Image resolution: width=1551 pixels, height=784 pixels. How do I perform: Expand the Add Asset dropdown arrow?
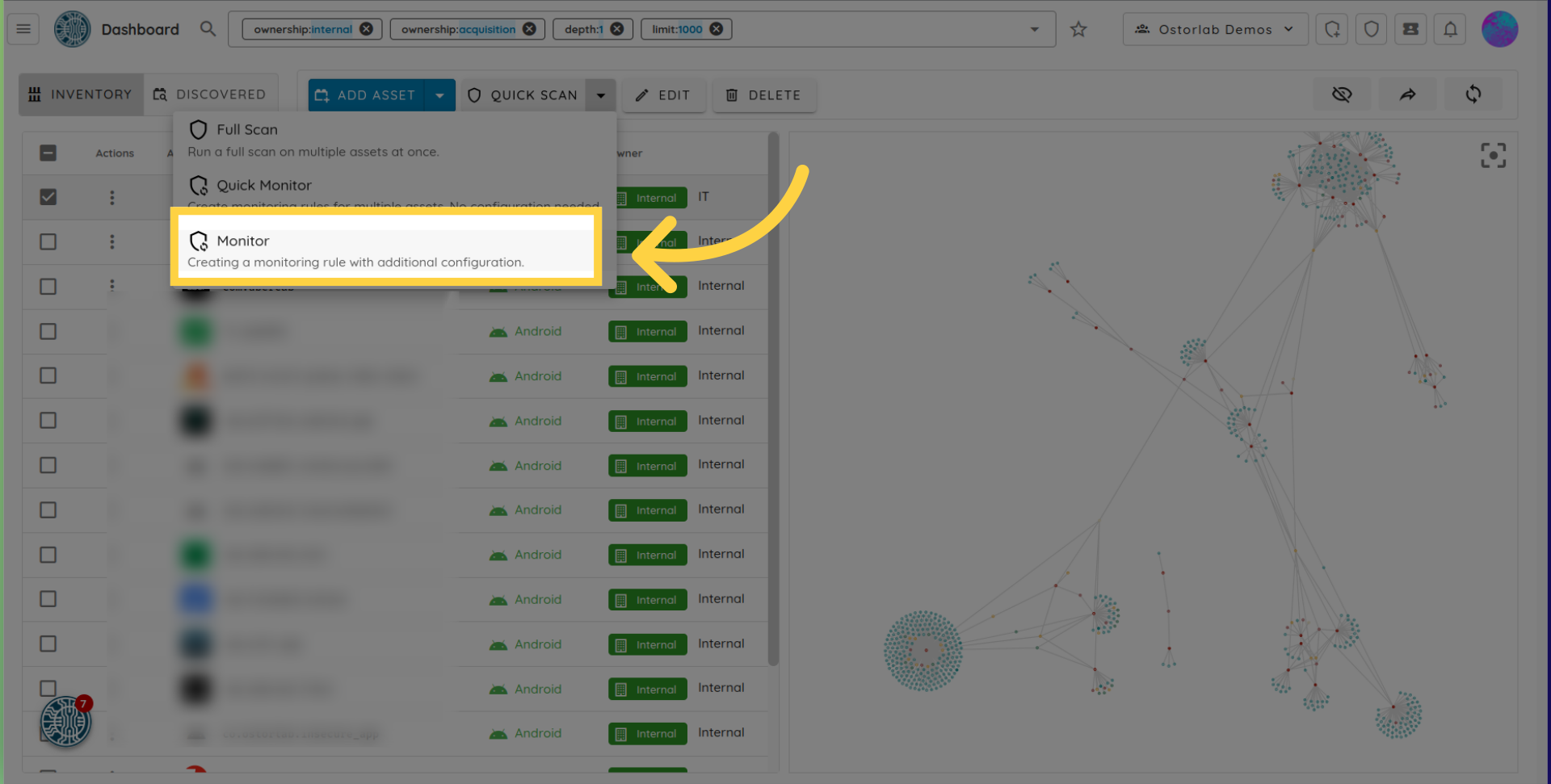(439, 95)
